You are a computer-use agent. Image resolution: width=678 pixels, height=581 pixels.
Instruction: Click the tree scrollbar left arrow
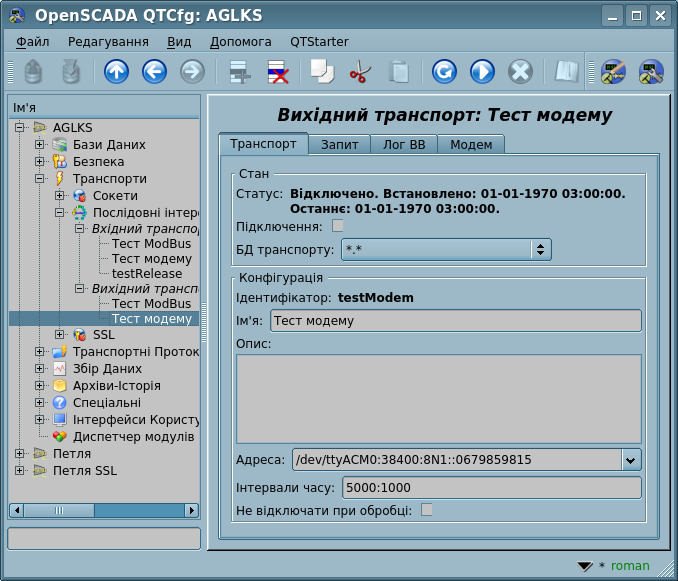[x=17, y=511]
